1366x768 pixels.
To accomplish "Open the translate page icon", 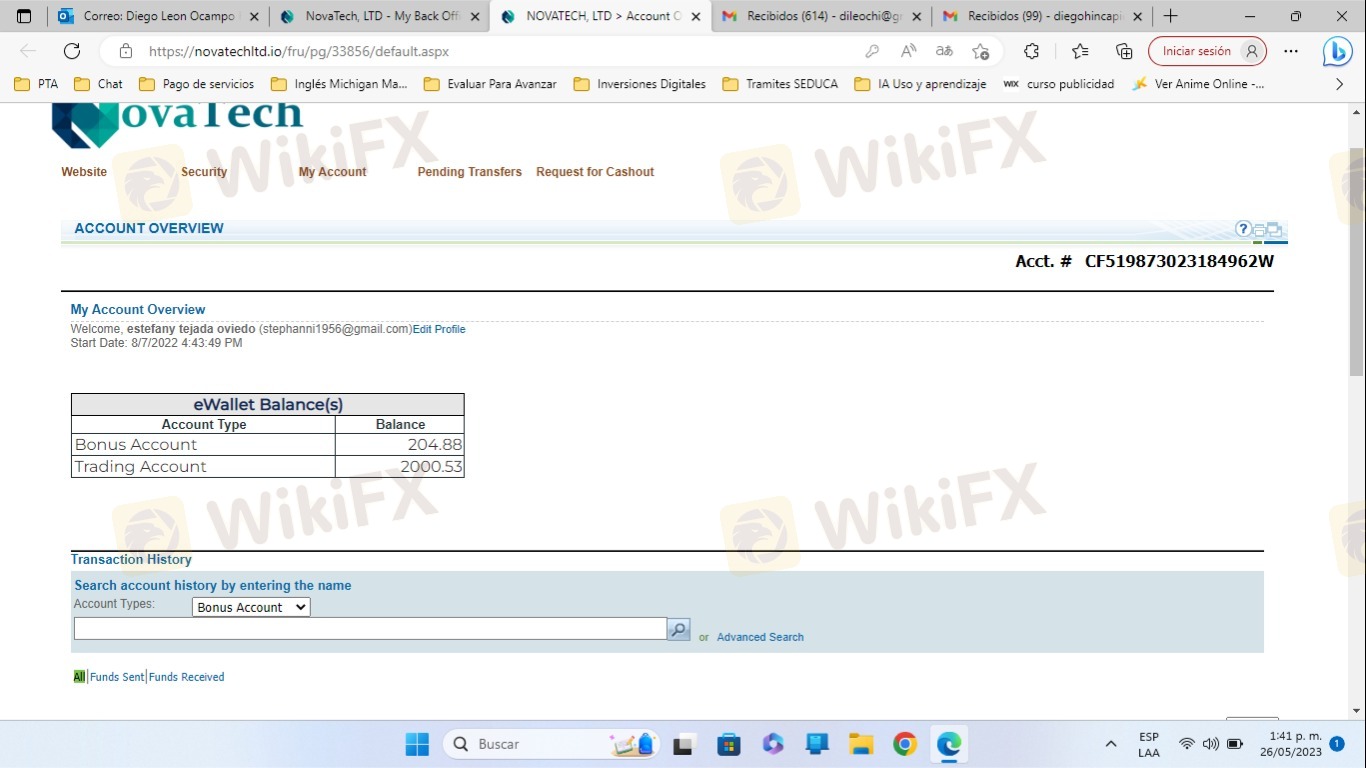I will pos(944,51).
